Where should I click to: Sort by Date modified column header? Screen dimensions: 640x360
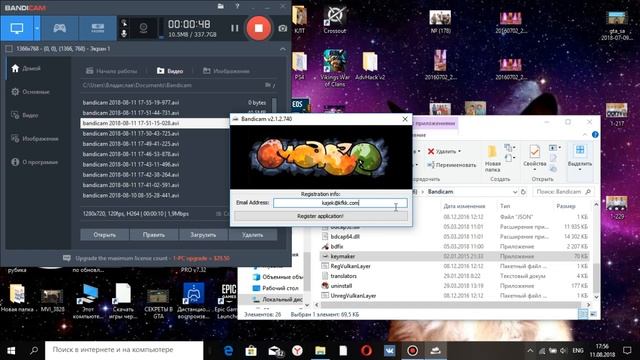tap(464, 206)
